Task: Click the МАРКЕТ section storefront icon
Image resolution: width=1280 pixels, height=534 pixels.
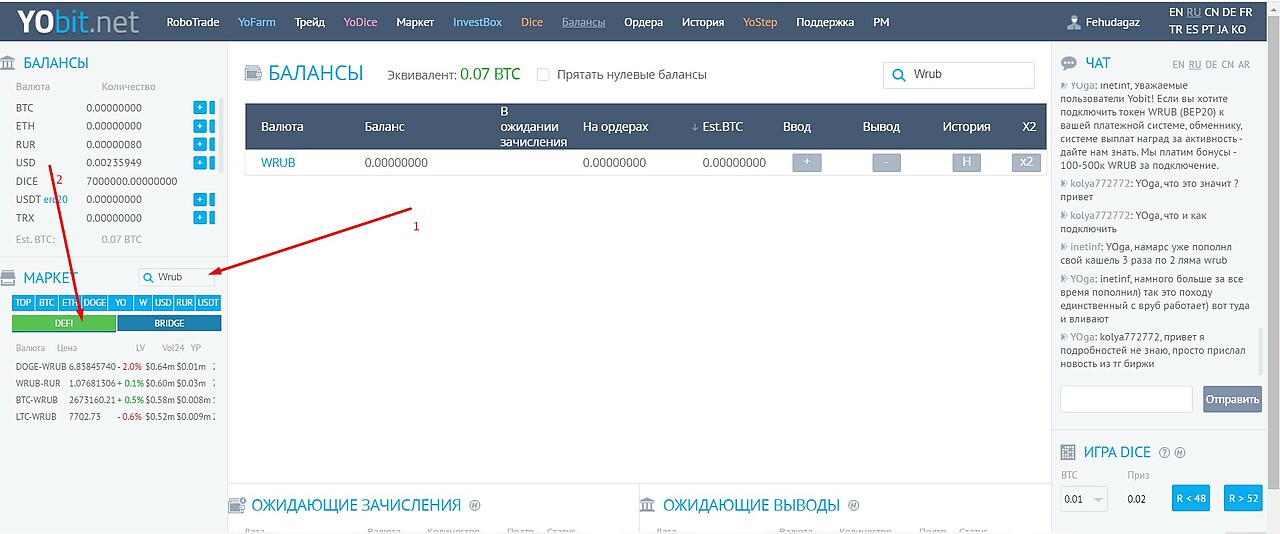Action: click(x=8, y=277)
